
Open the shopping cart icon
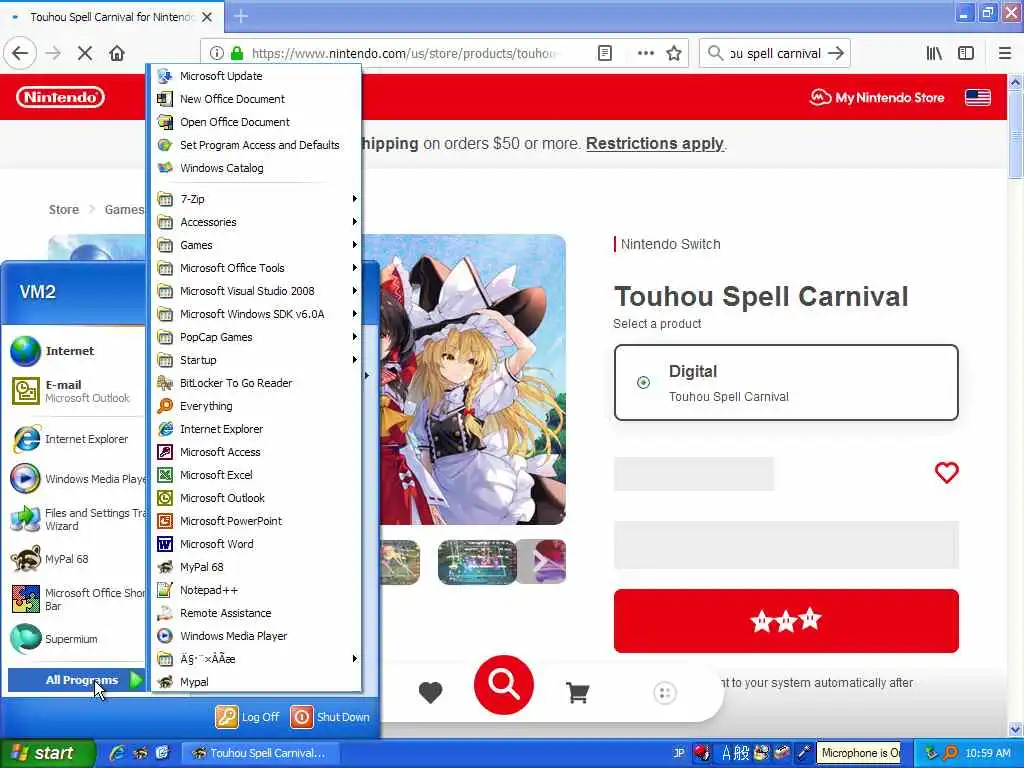577,692
